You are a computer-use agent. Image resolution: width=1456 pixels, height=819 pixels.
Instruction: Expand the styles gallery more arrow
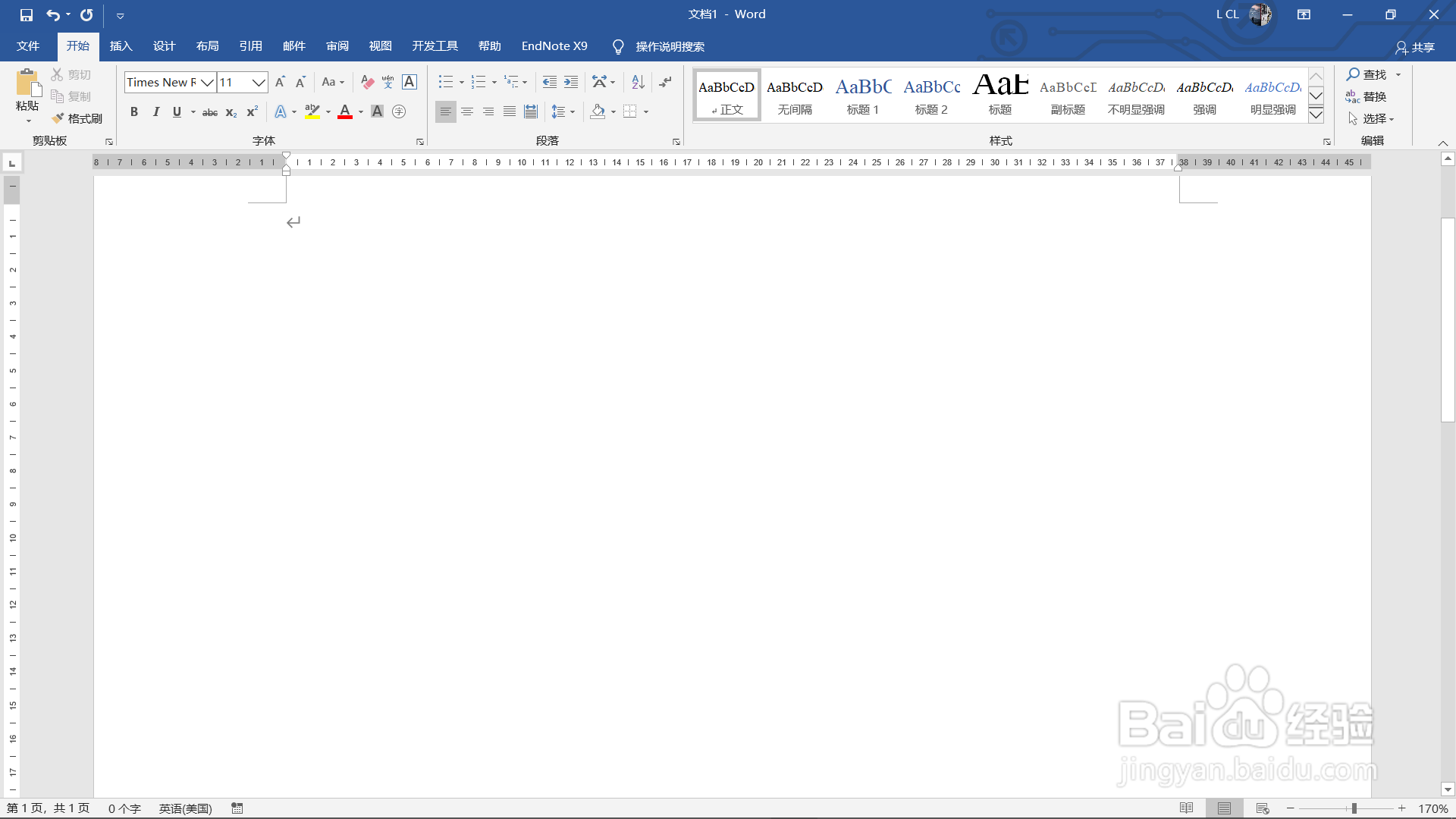coord(1316,115)
